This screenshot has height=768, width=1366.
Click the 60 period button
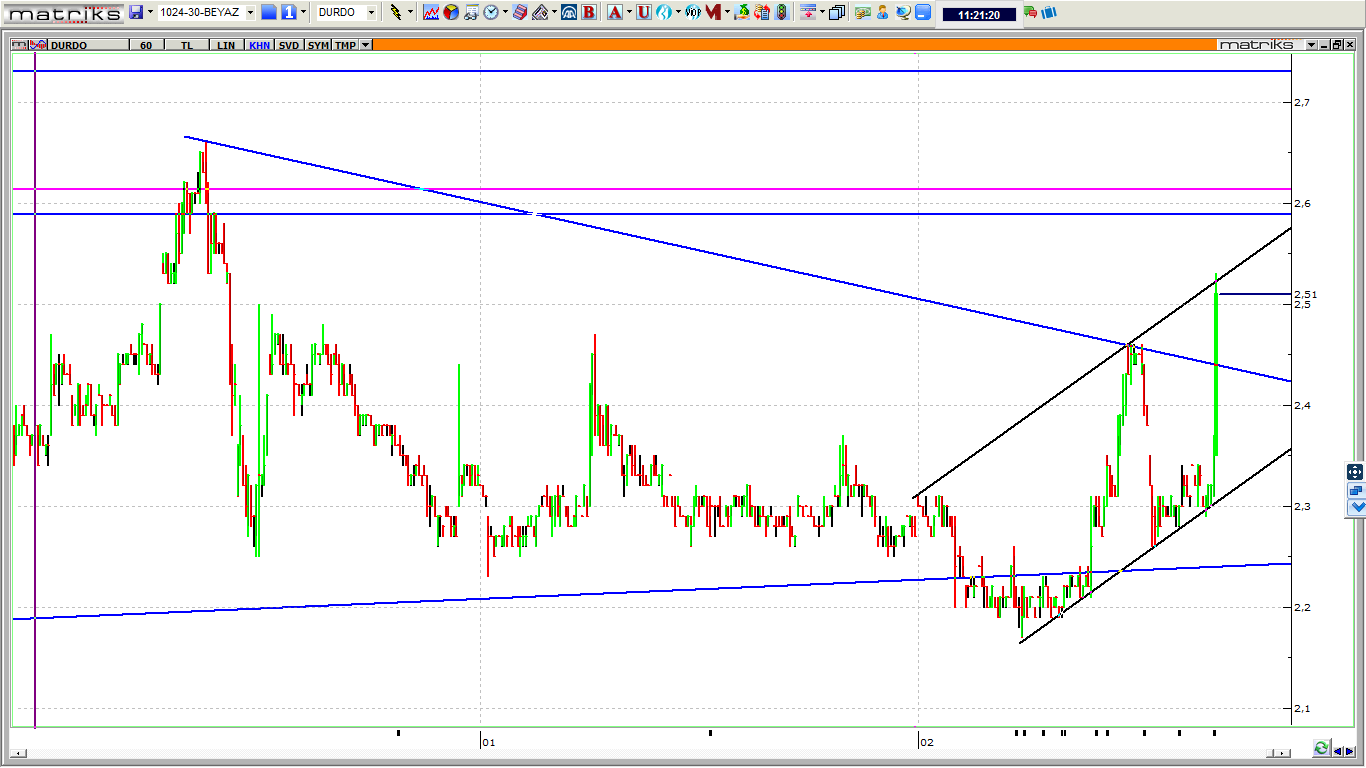146,45
